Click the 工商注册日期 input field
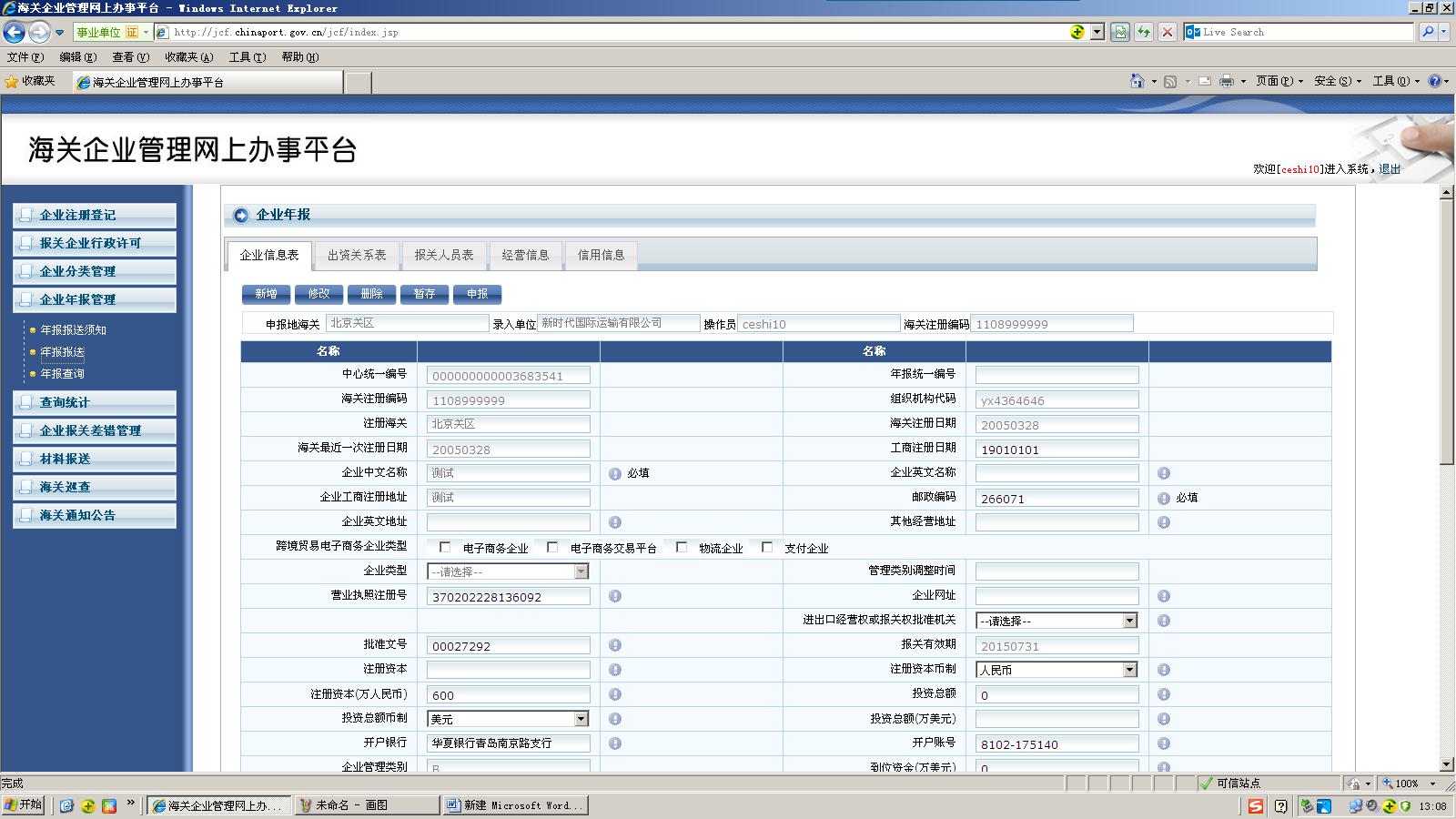Screen dimensions: 1456x819 coord(1057,449)
